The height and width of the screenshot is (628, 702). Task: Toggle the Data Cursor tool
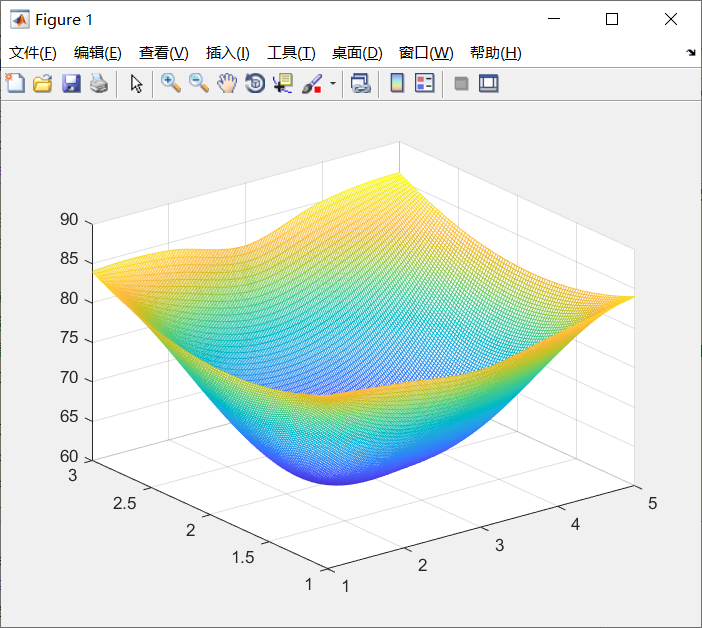(283, 84)
